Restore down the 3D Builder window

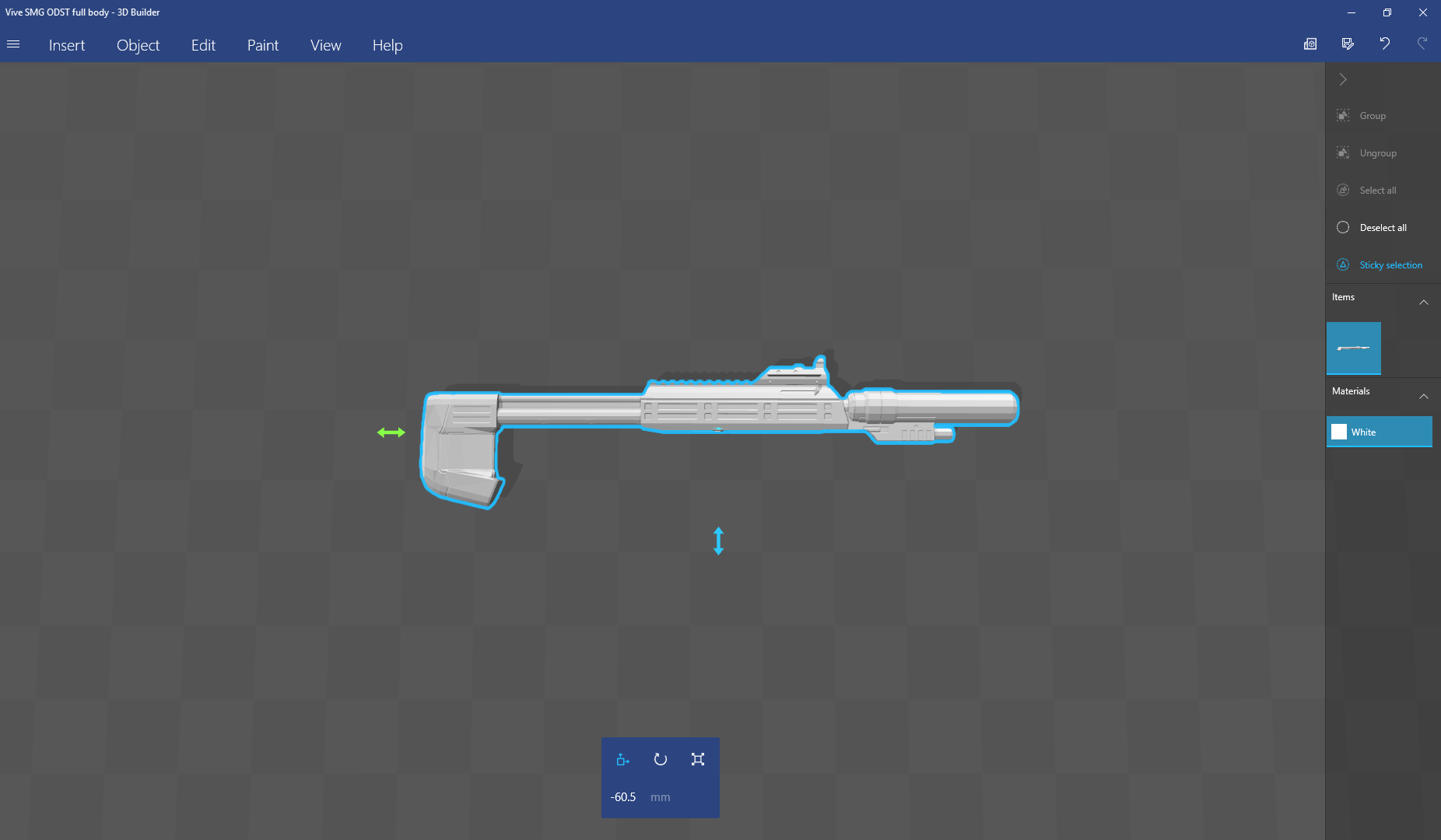coord(1387,12)
